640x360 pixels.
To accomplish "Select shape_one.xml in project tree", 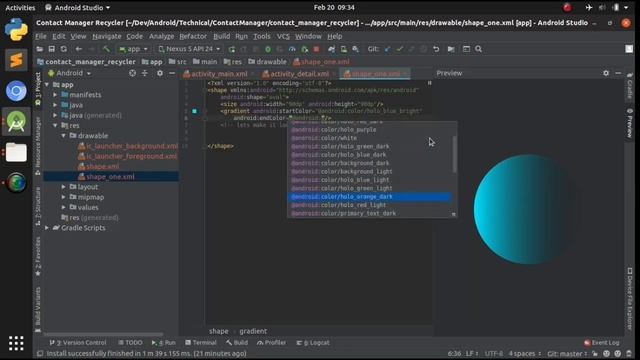I will [x=111, y=177].
